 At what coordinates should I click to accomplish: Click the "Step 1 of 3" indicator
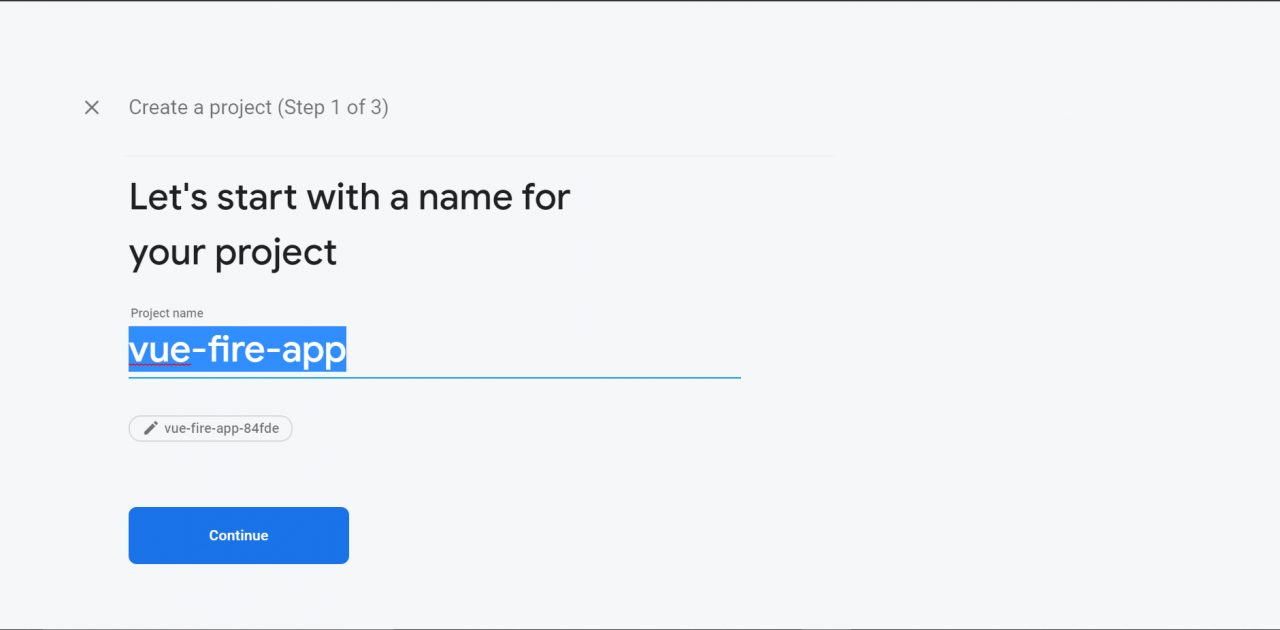[x=333, y=107]
